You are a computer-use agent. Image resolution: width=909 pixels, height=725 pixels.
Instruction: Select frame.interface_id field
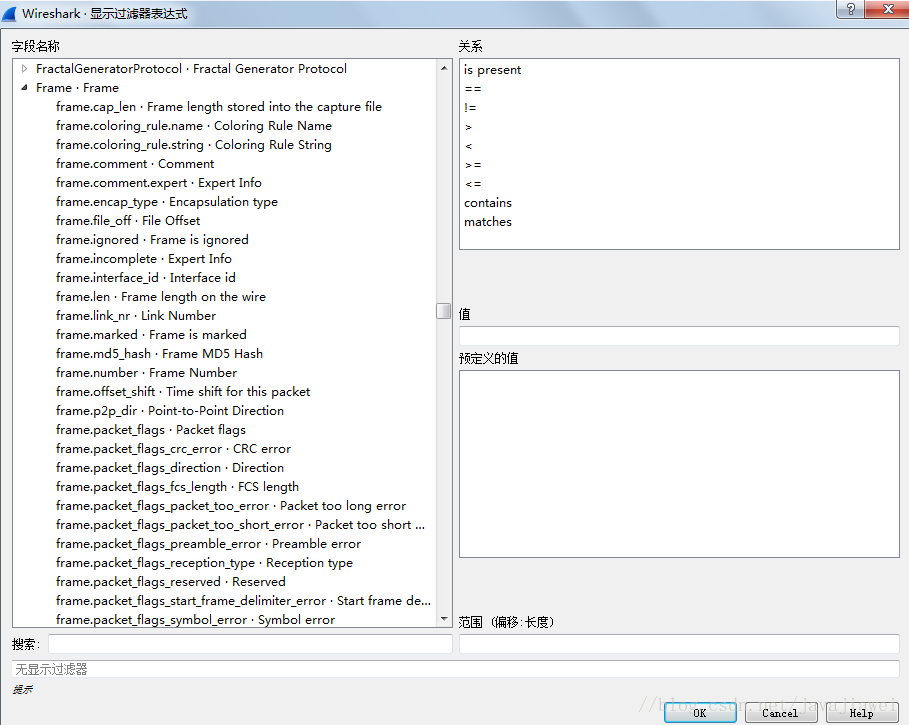point(146,278)
